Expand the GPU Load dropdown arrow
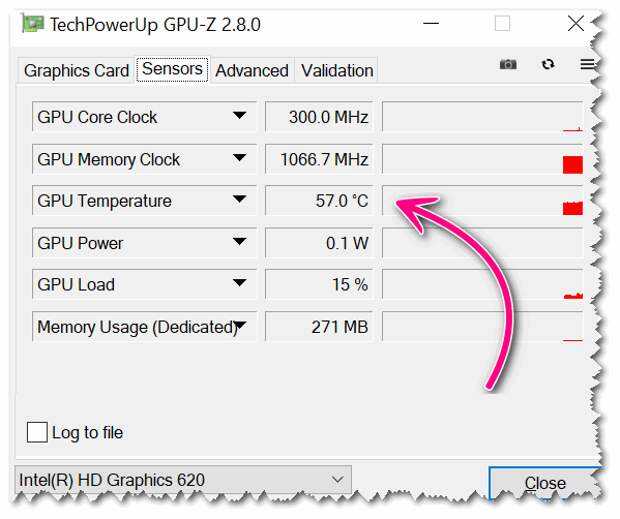The height and width of the screenshot is (519, 620). click(x=240, y=283)
